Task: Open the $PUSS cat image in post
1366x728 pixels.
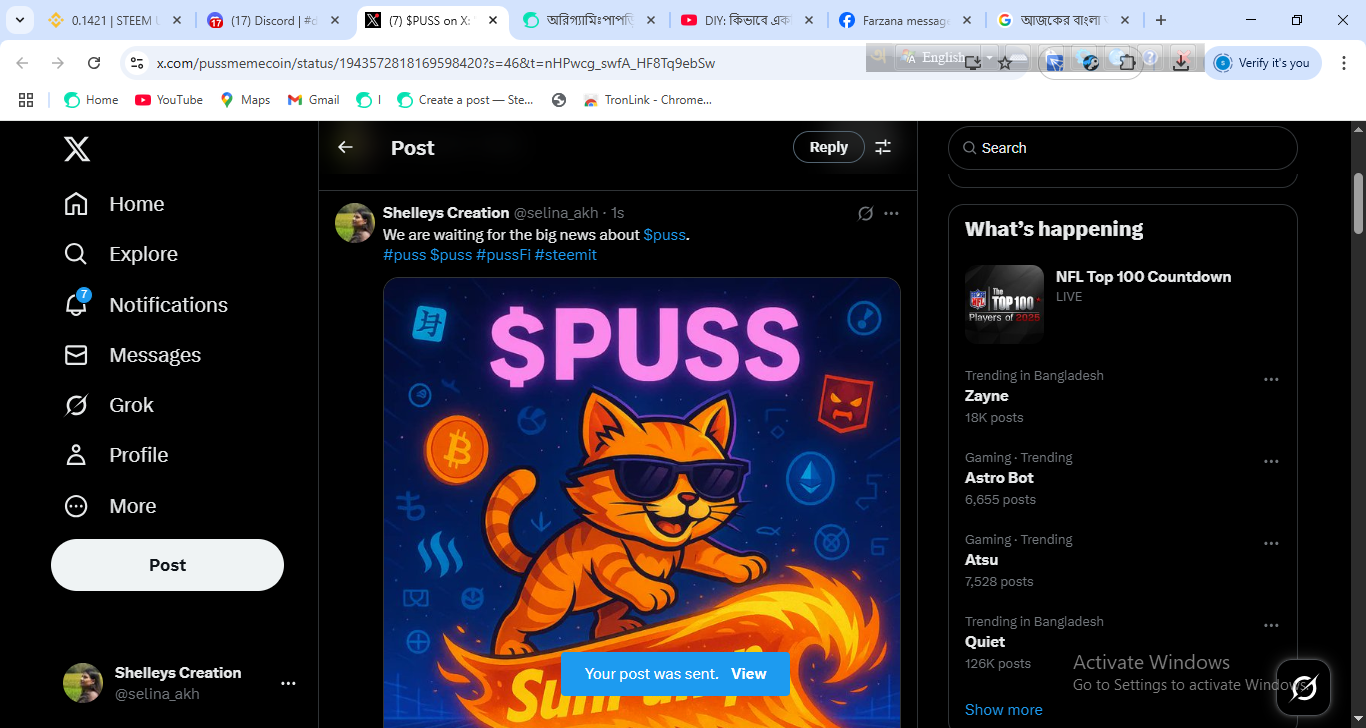Action: 642,502
